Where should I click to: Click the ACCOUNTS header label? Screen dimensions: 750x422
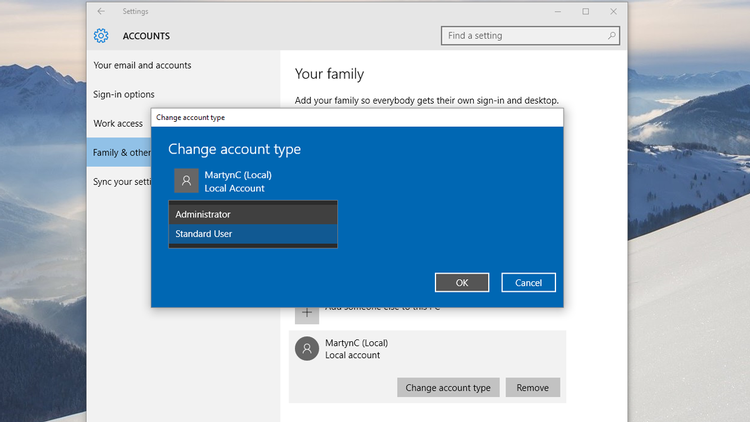[146, 36]
